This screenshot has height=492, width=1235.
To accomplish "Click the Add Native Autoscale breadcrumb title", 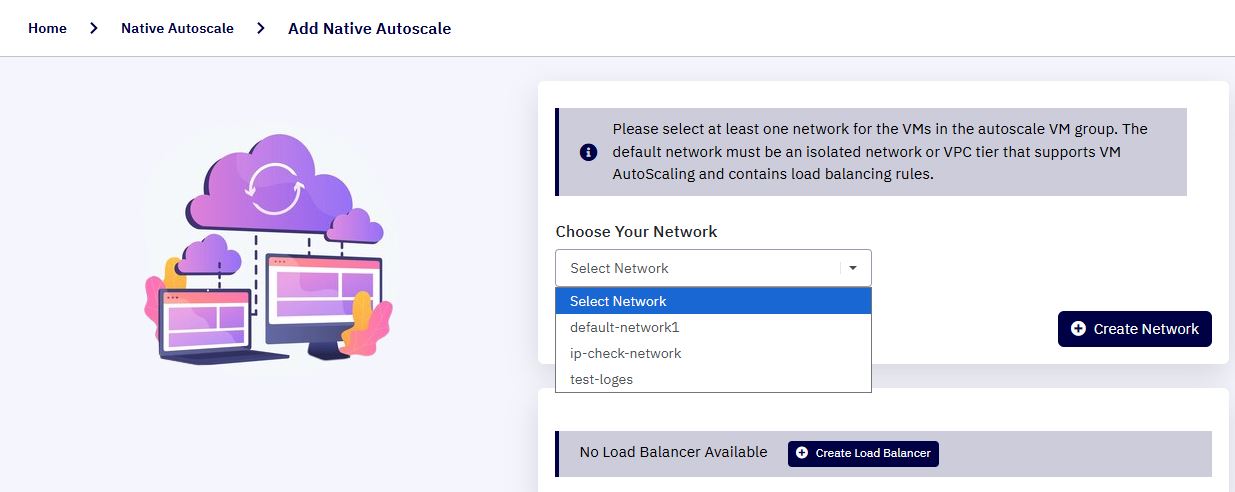I will pos(369,28).
